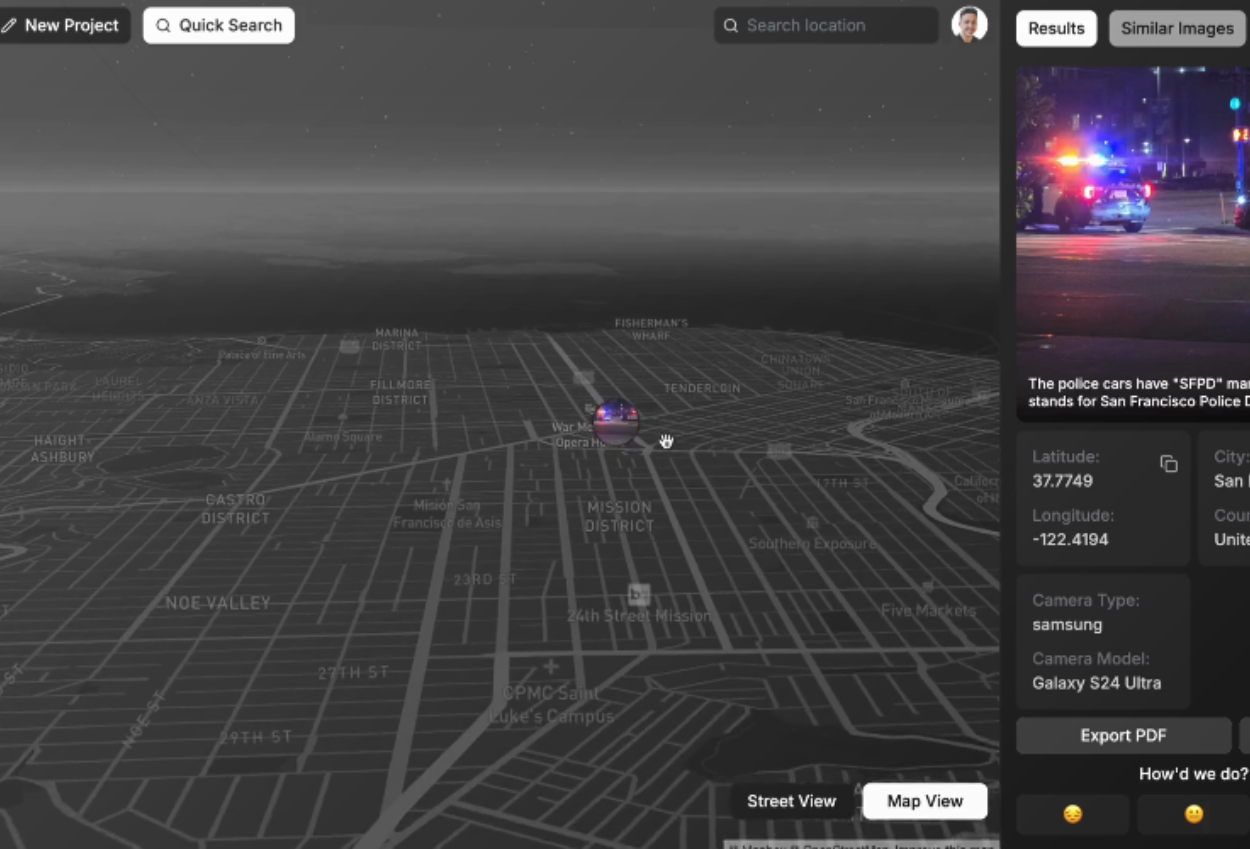The image size is (1250, 849).
Task: Click the Fillmore District map label
Action: [400, 392]
